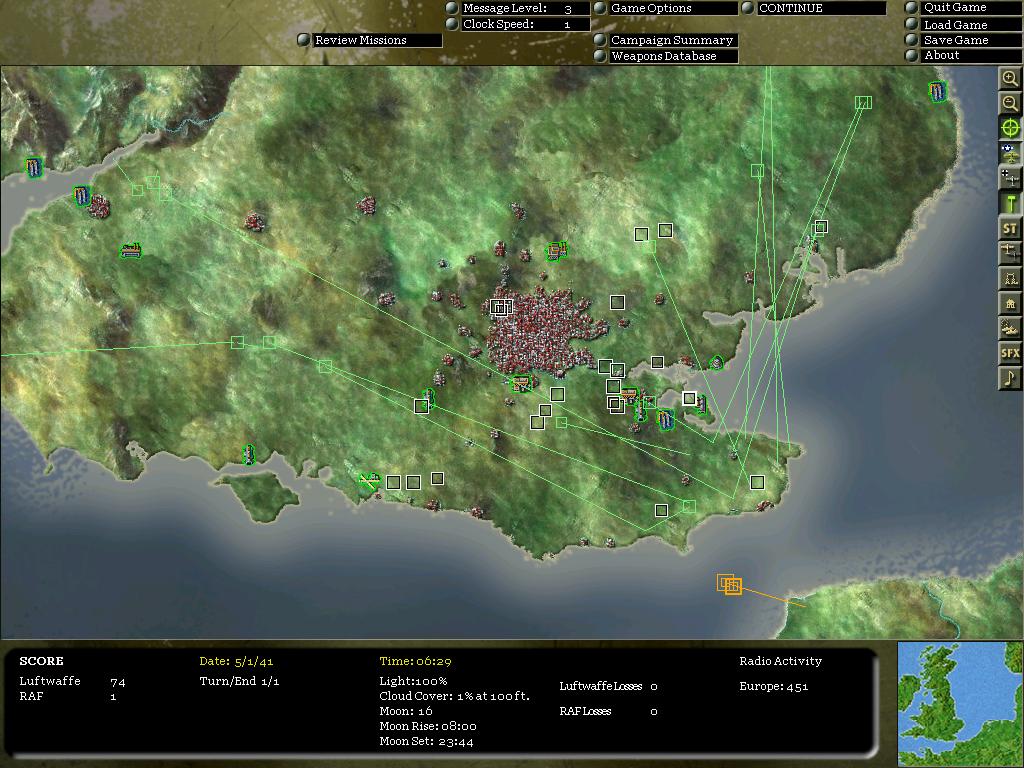Click the round knob beside Review Missions

(304, 40)
